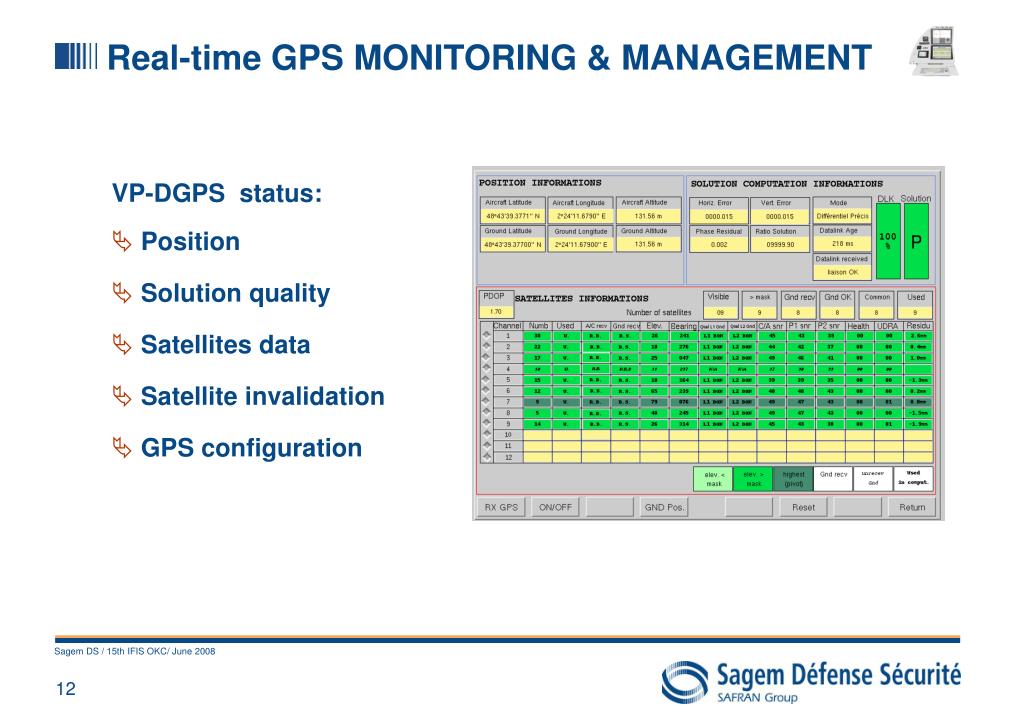Click the RX GPS button
Screen dimensions: 1024x724
coord(502,507)
